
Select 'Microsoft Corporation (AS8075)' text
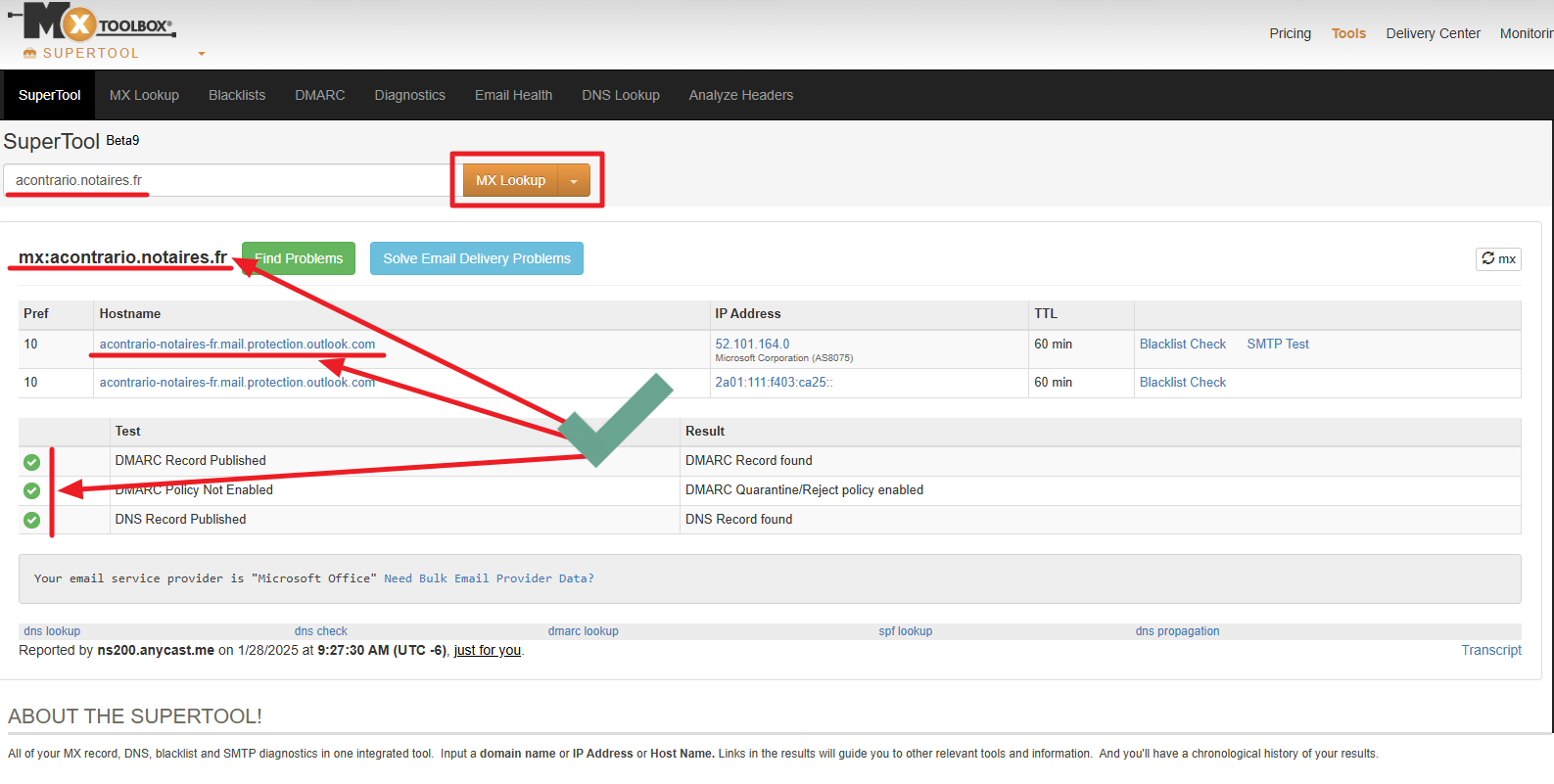pyautogui.click(x=784, y=358)
